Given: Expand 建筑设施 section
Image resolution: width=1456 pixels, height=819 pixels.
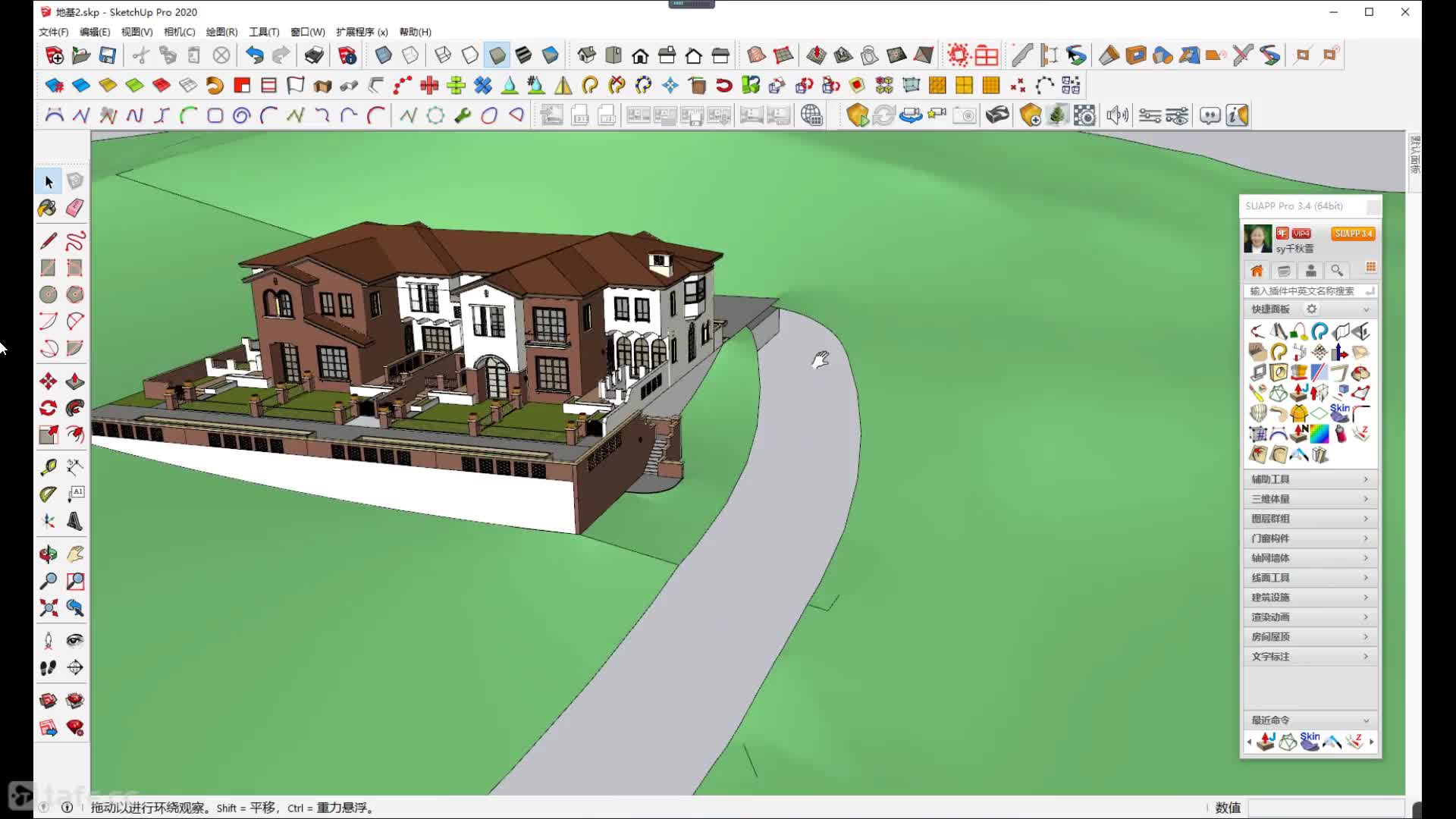Looking at the screenshot, I should pos(1310,598).
